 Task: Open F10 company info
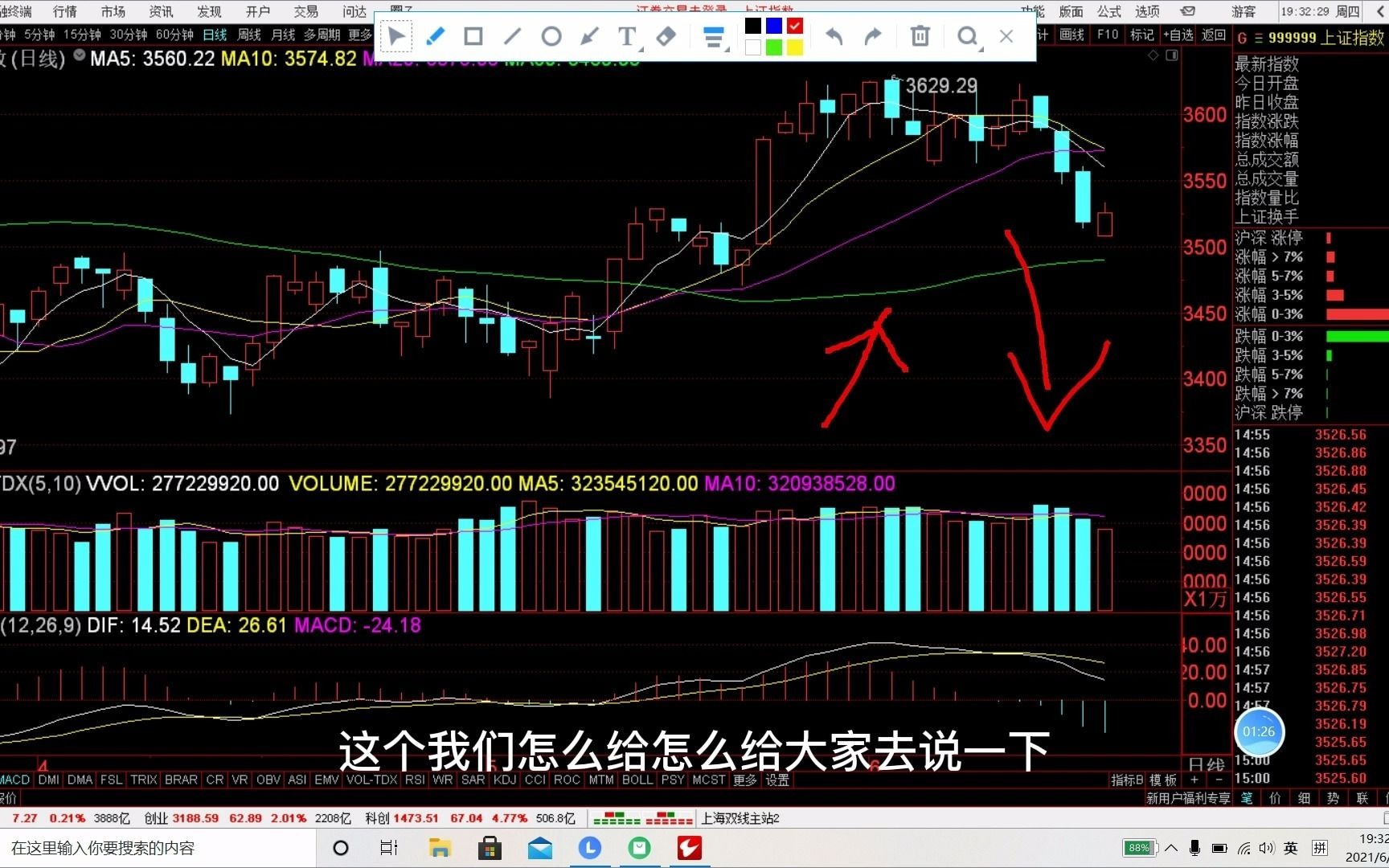1107,35
